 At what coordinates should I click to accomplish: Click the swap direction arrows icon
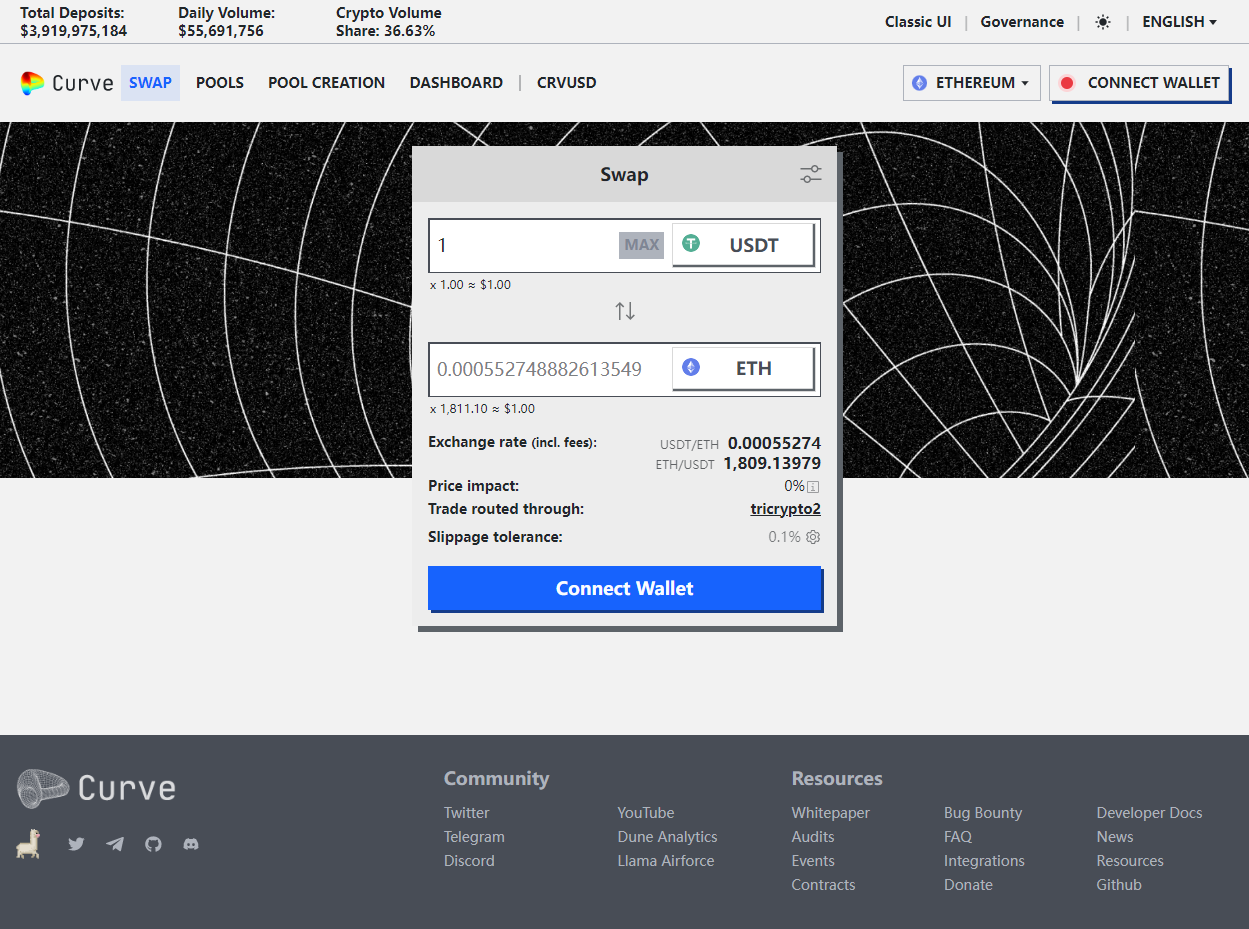(x=625, y=311)
